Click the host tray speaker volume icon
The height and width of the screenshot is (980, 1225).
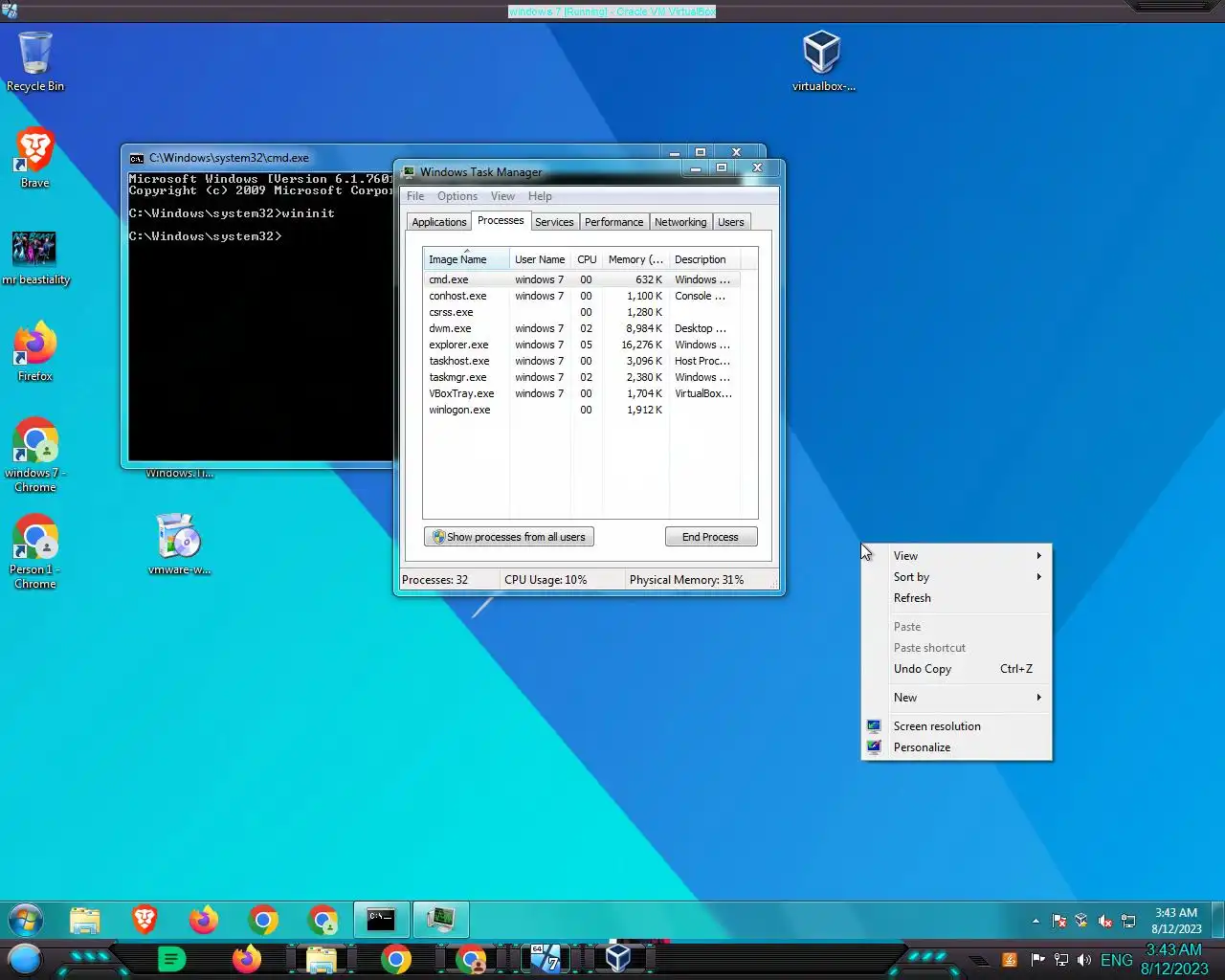pos(1083,960)
